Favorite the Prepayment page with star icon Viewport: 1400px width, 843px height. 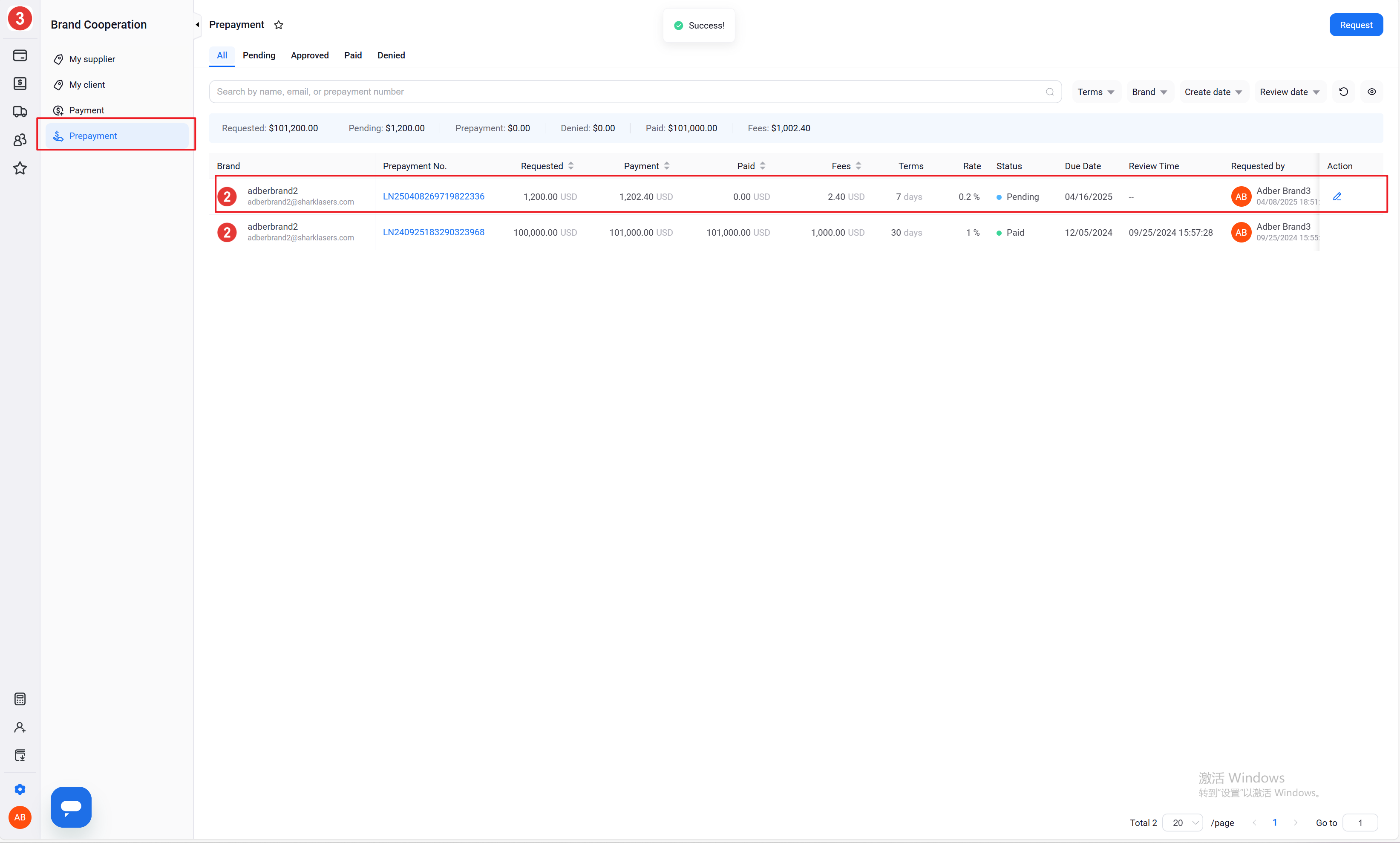point(278,25)
